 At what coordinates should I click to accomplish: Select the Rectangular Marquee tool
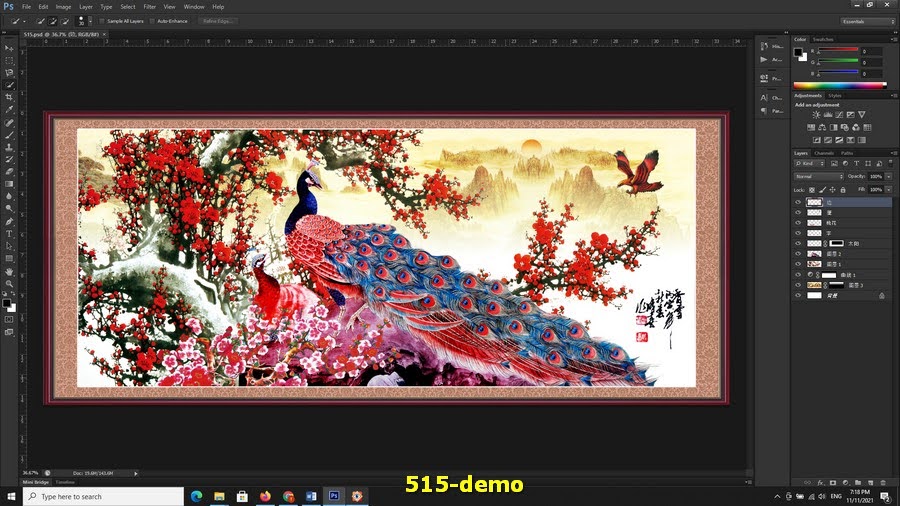click(9, 60)
